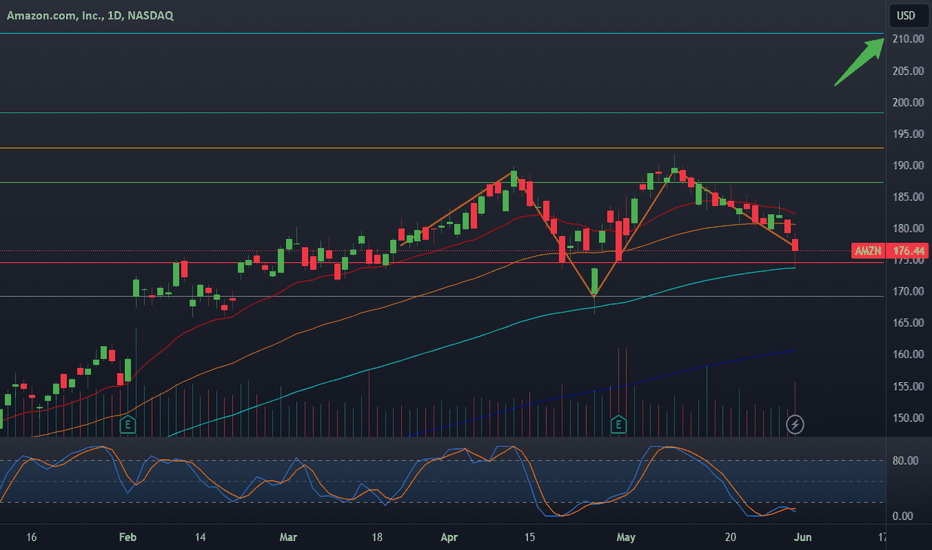Viewport: 932px width, 550px height.
Task: Click the 16 date axis label
Action: pyautogui.click(x=32, y=537)
